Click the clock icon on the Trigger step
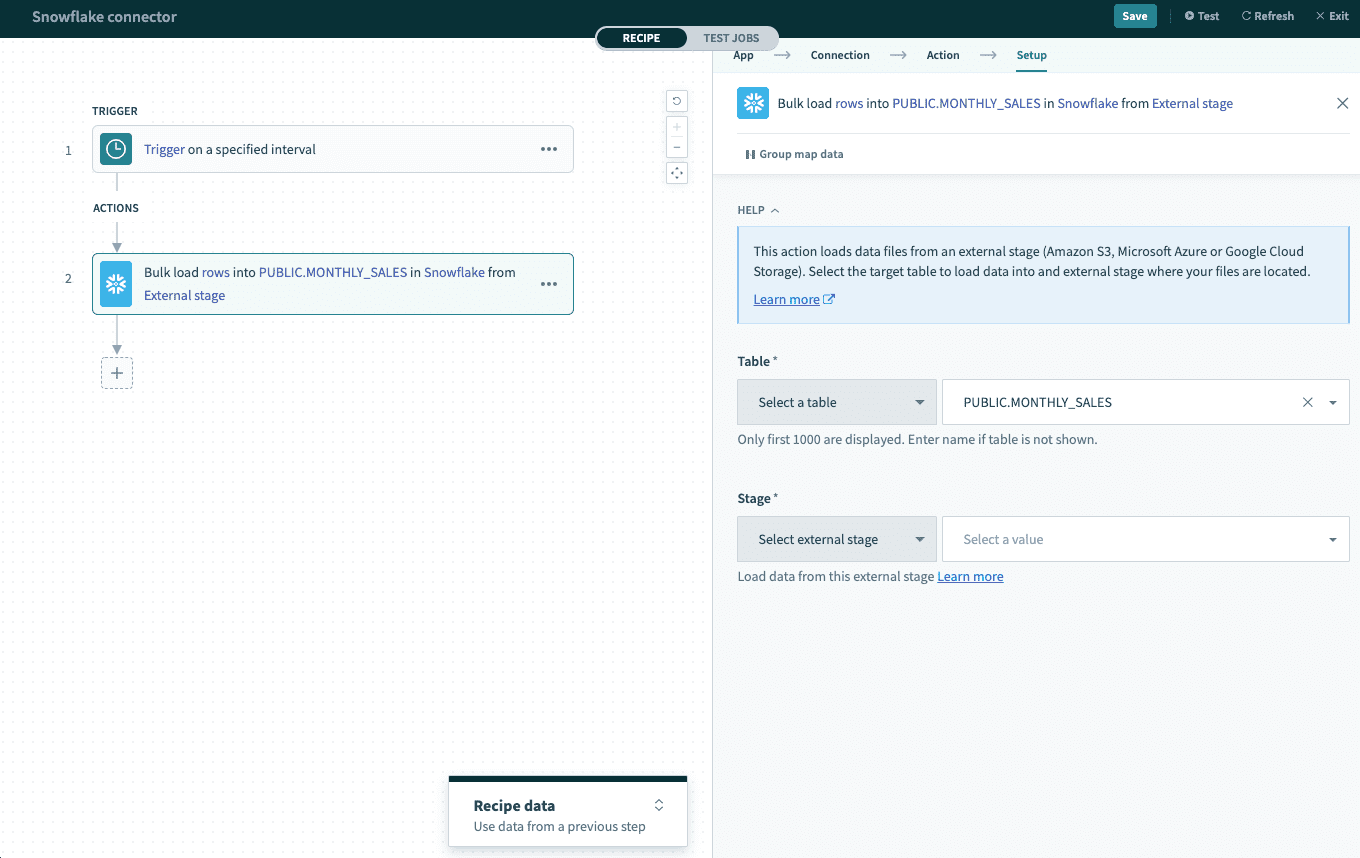1360x858 pixels. pos(115,148)
